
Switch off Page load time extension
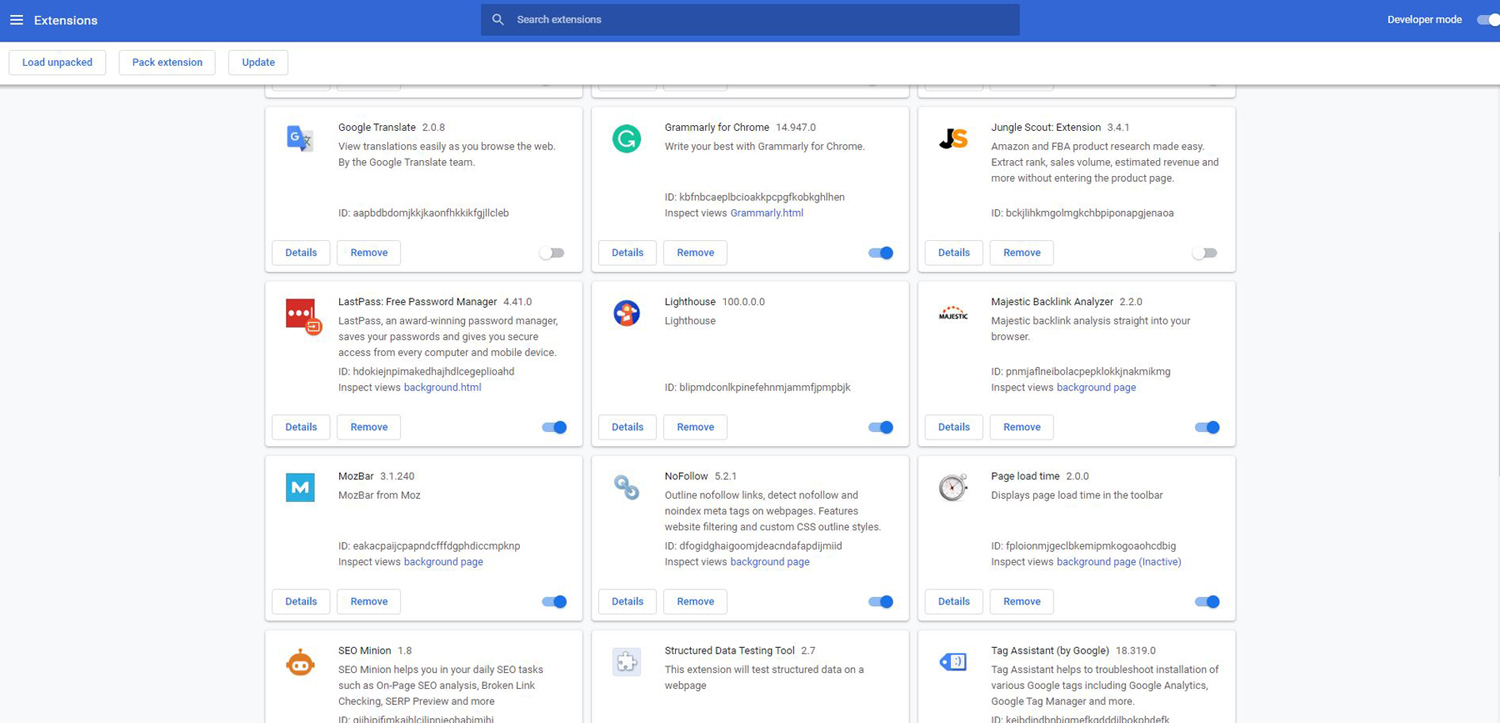tap(1207, 602)
